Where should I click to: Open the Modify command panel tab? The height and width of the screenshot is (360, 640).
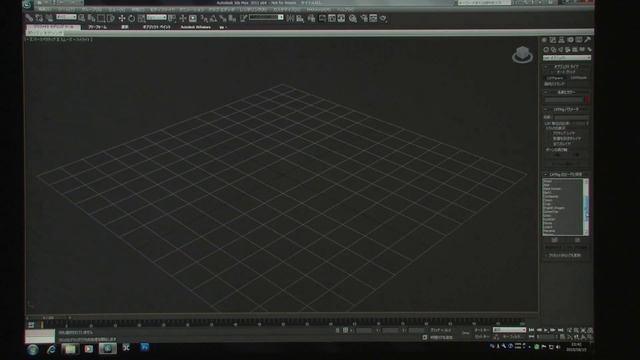(x=553, y=40)
